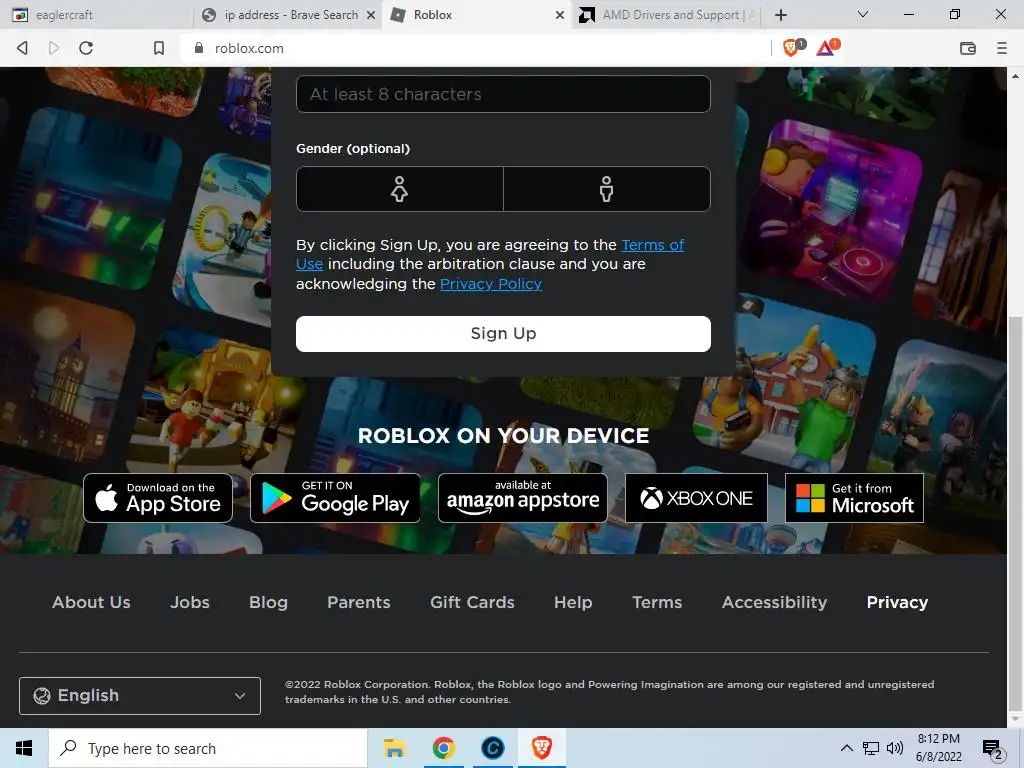This screenshot has height=768, width=1024.
Task: Show hidden system tray icons
Action: pos(846,748)
